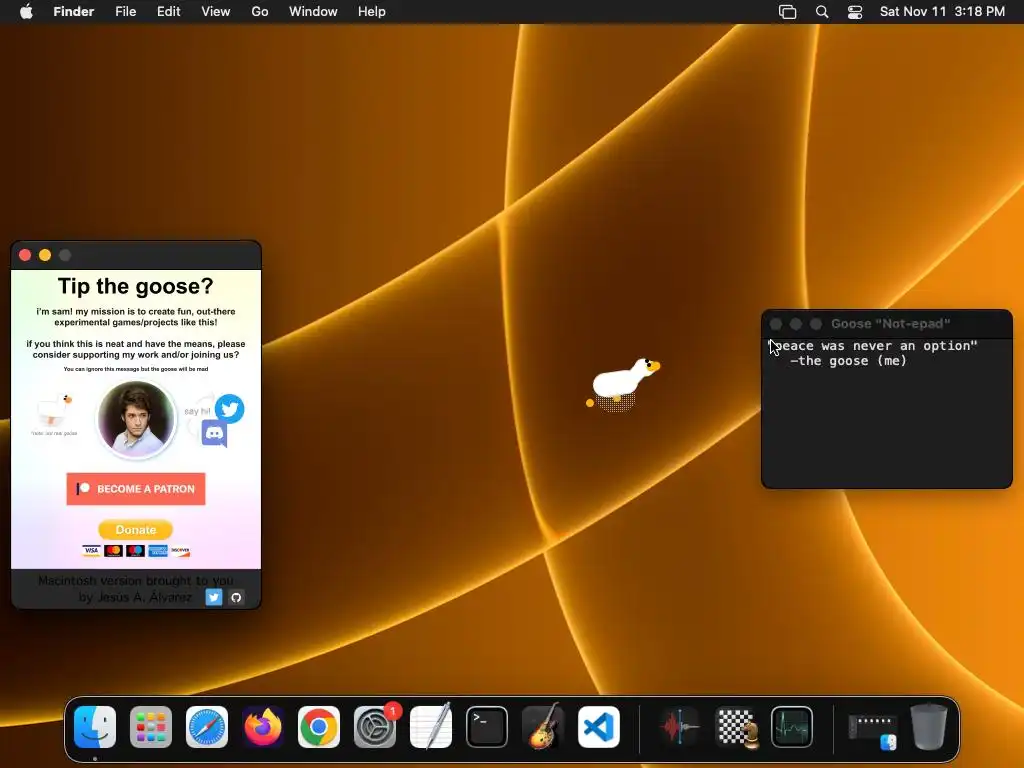Open the Help menu
Screen dimensions: 1024x768
372,12
